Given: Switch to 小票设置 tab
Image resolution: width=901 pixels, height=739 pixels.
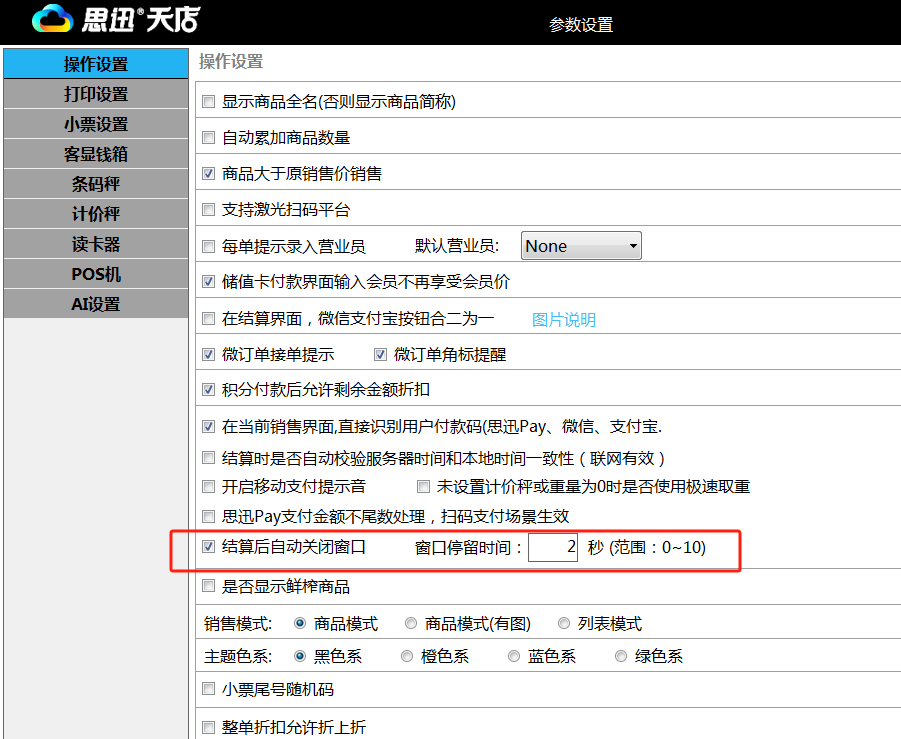Looking at the screenshot, I should (x=96, y=124).
